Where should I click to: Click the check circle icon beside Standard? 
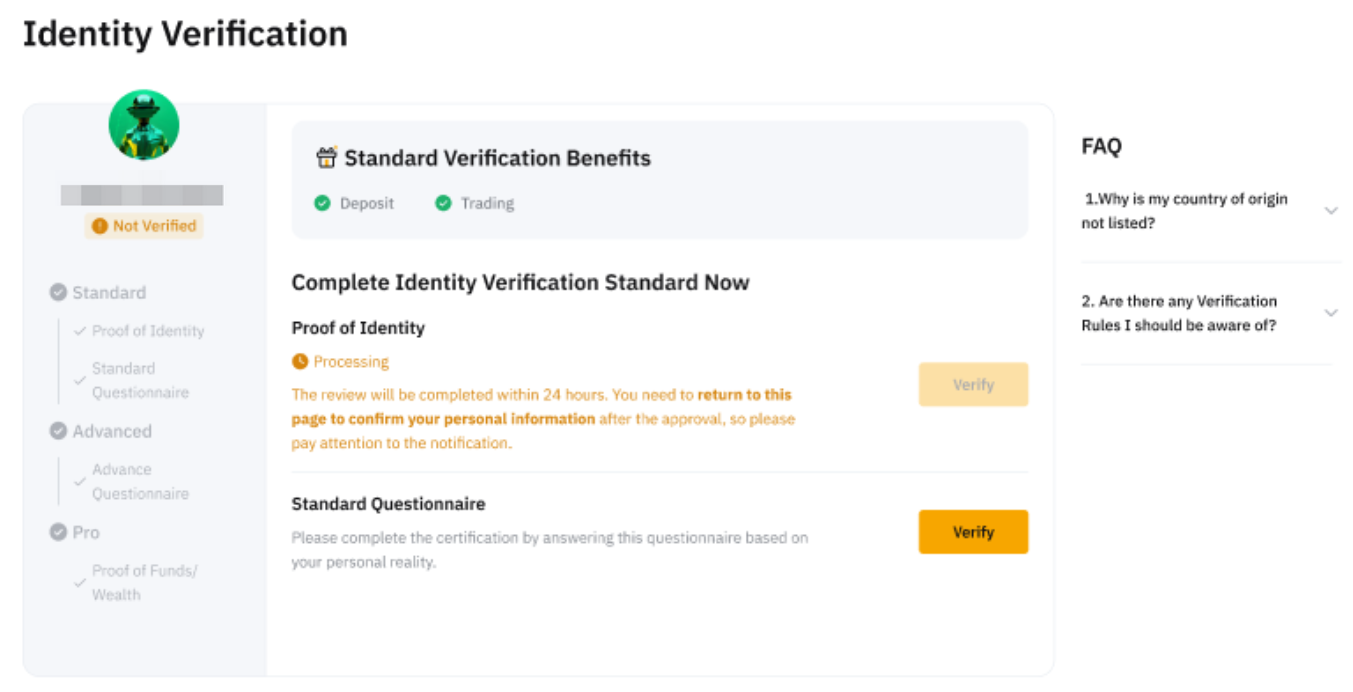(x=59, y=292)
